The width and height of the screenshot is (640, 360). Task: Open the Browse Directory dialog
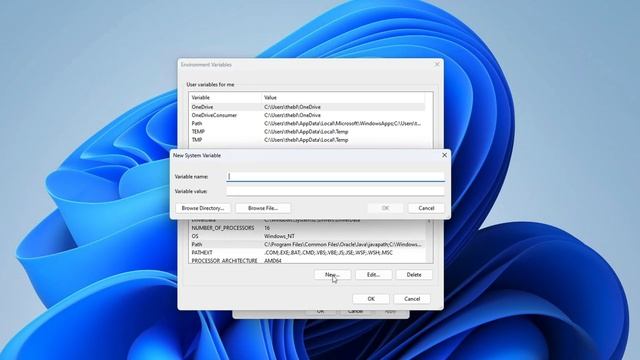tap(203, 208)
